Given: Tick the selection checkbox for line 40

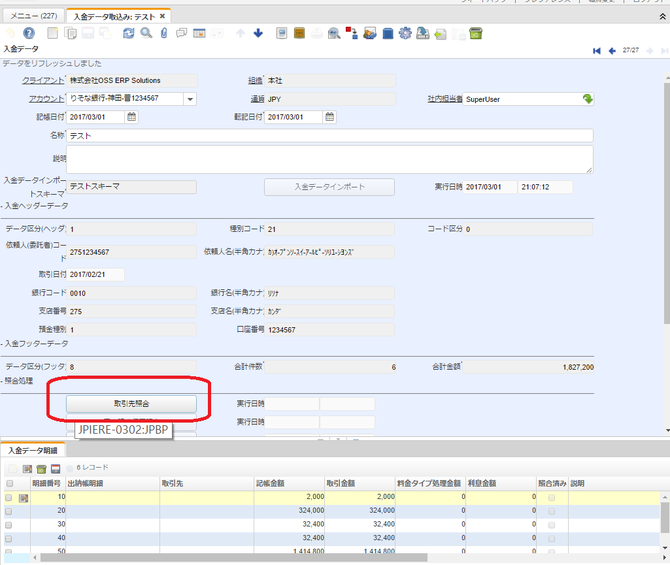Looking at the screenshot, I should tap(9, 539).
